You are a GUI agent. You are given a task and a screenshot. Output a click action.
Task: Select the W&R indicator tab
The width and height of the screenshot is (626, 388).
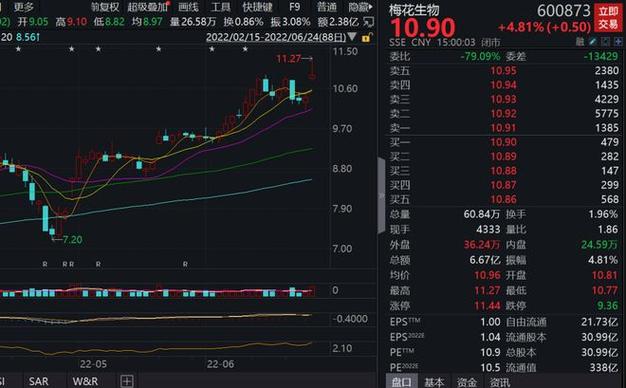point(85,381)
